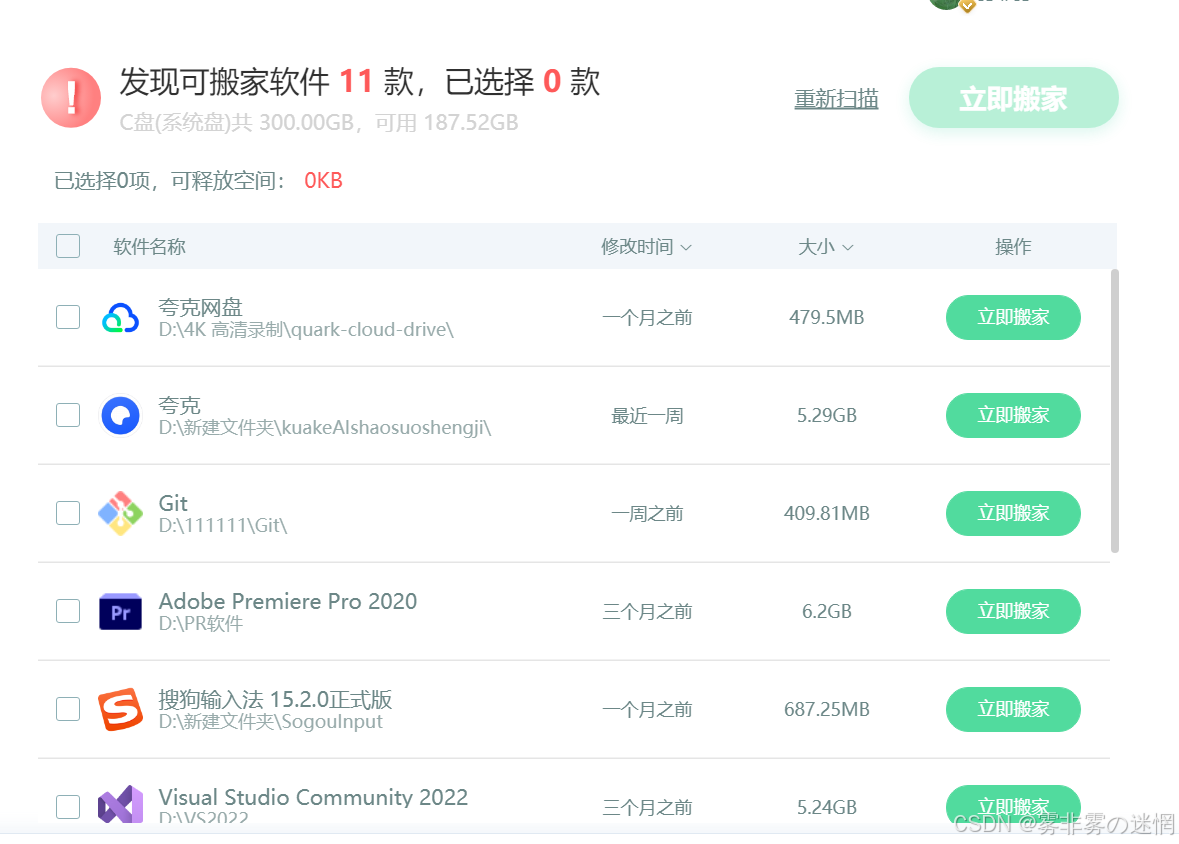This screenshot has height=844, width=1179.
Task: Click the Visual Studio purple icon
Action: (120, 805)
